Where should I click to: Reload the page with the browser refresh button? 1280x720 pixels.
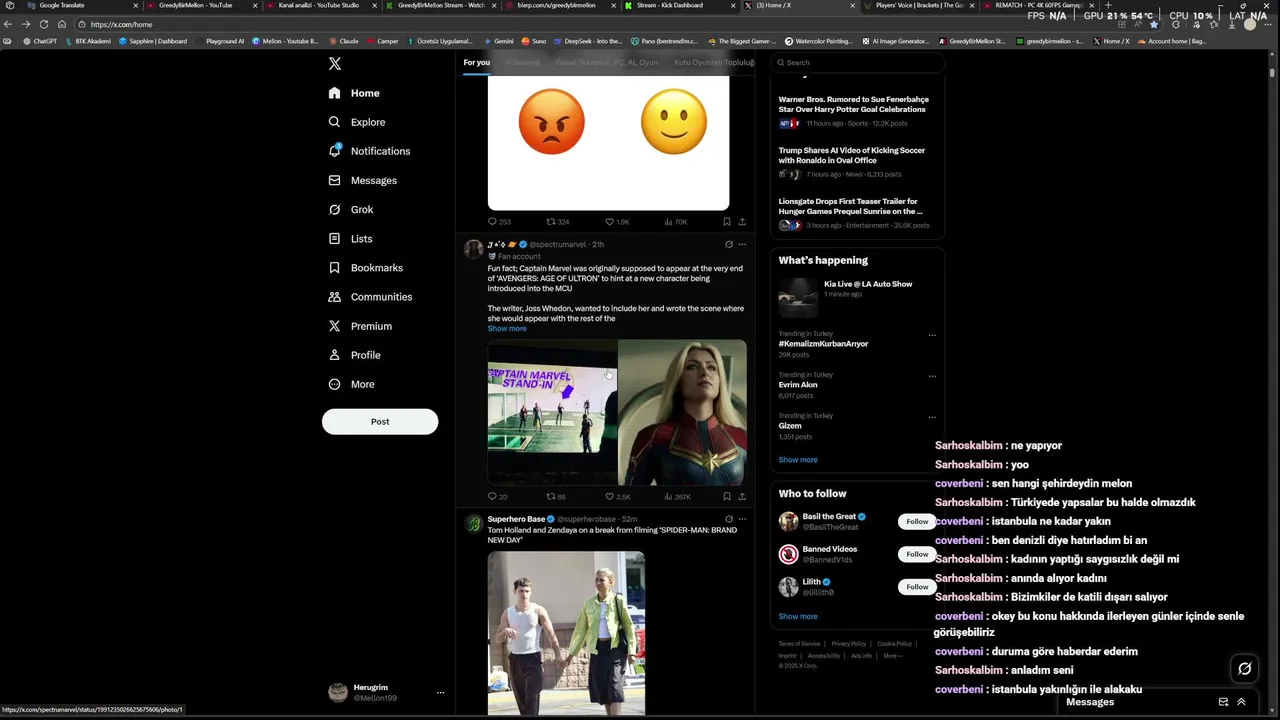pyautogui.click(x=44, y=24)
